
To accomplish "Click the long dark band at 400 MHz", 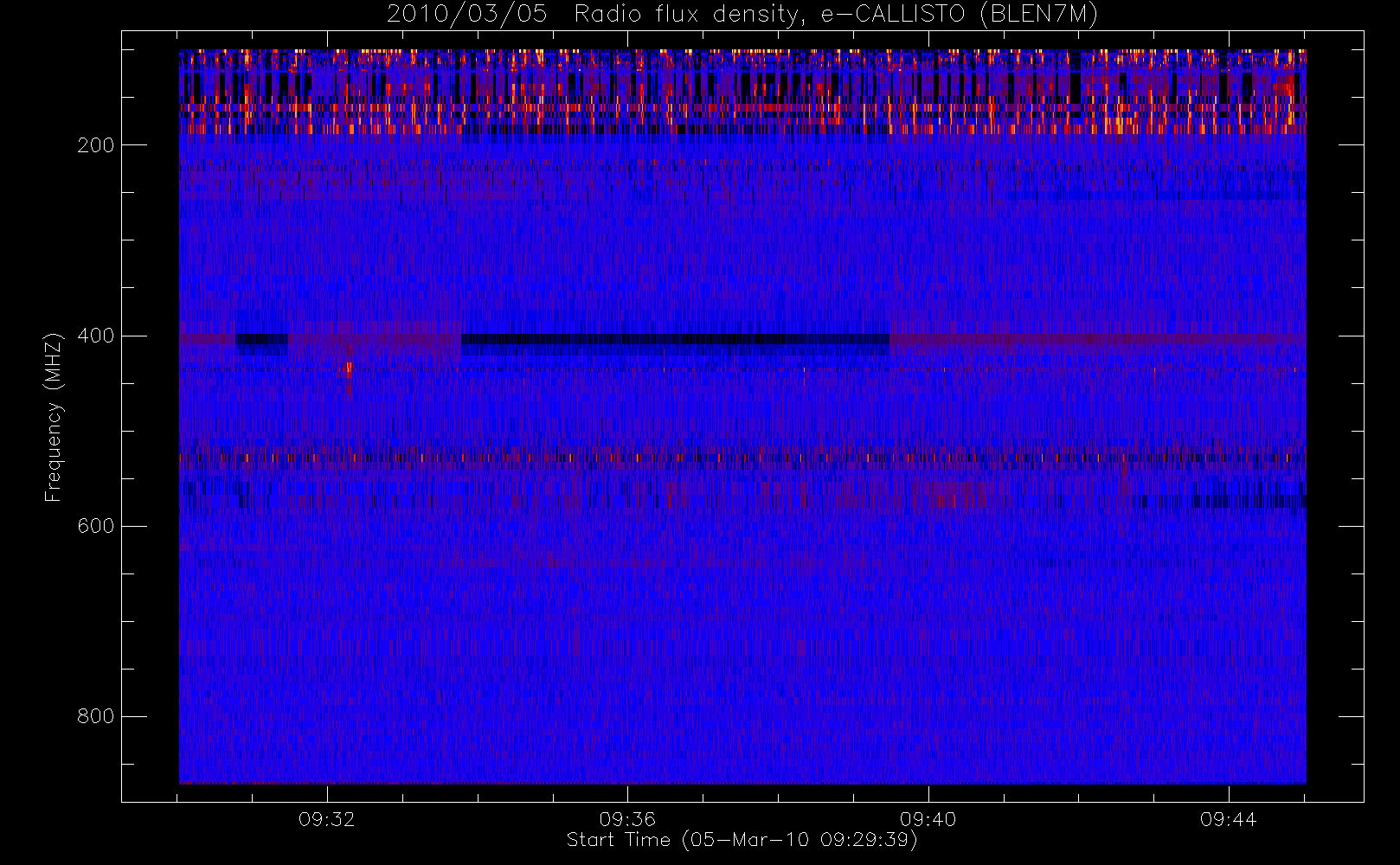I will coord(676,340).
